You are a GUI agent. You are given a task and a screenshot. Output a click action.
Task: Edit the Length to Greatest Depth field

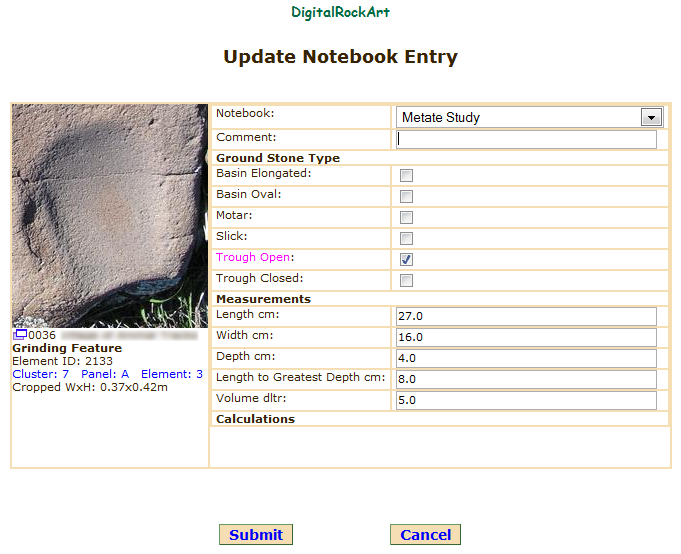pyautogui.click(x=526, y=379)
